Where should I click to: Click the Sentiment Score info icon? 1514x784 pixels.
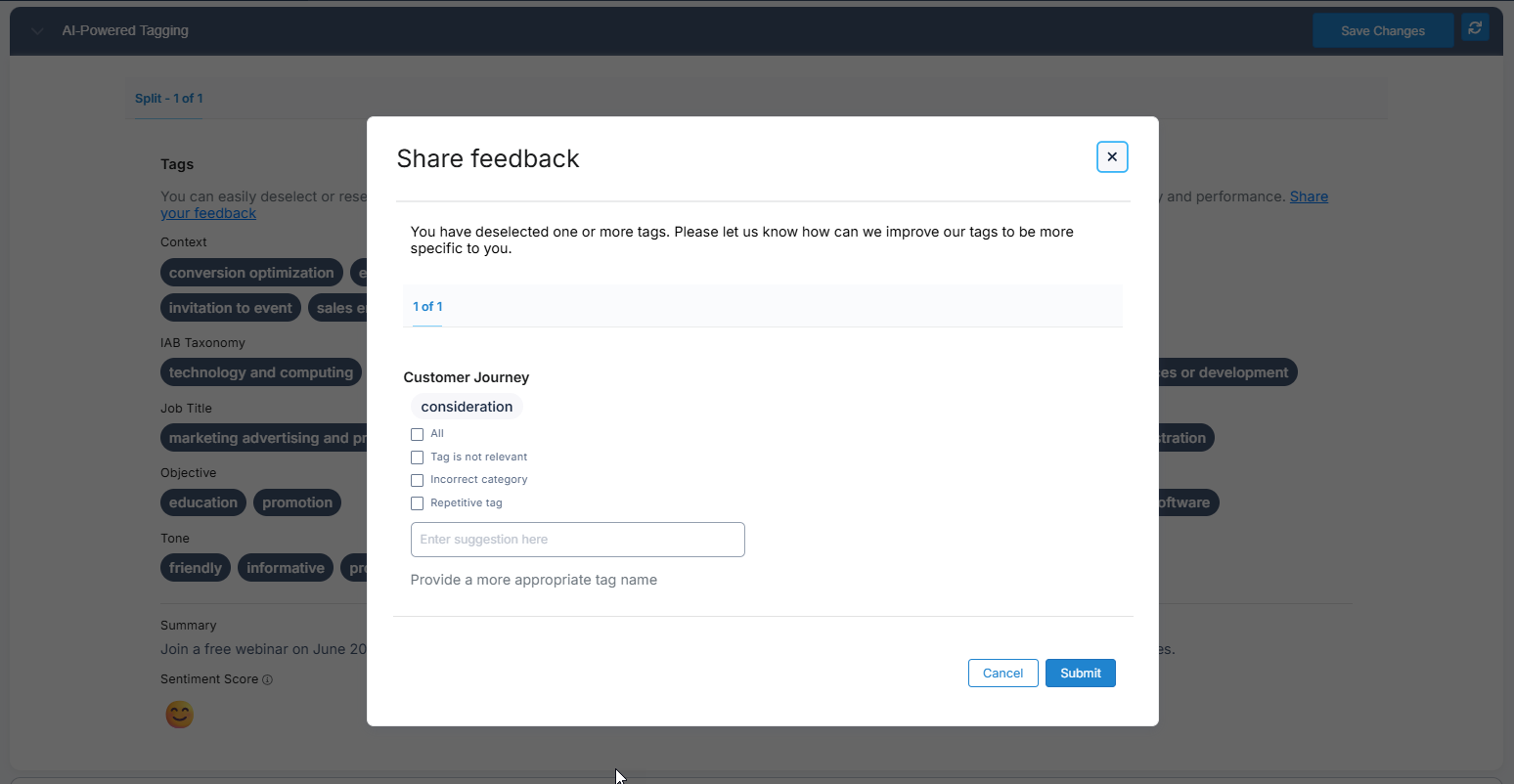click(268, 680)
